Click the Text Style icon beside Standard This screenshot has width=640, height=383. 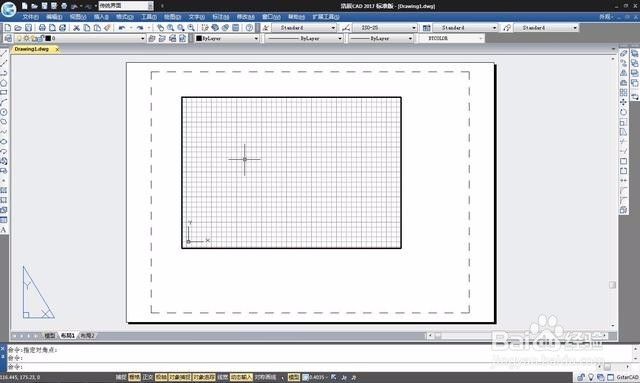(x=266, y=28)
